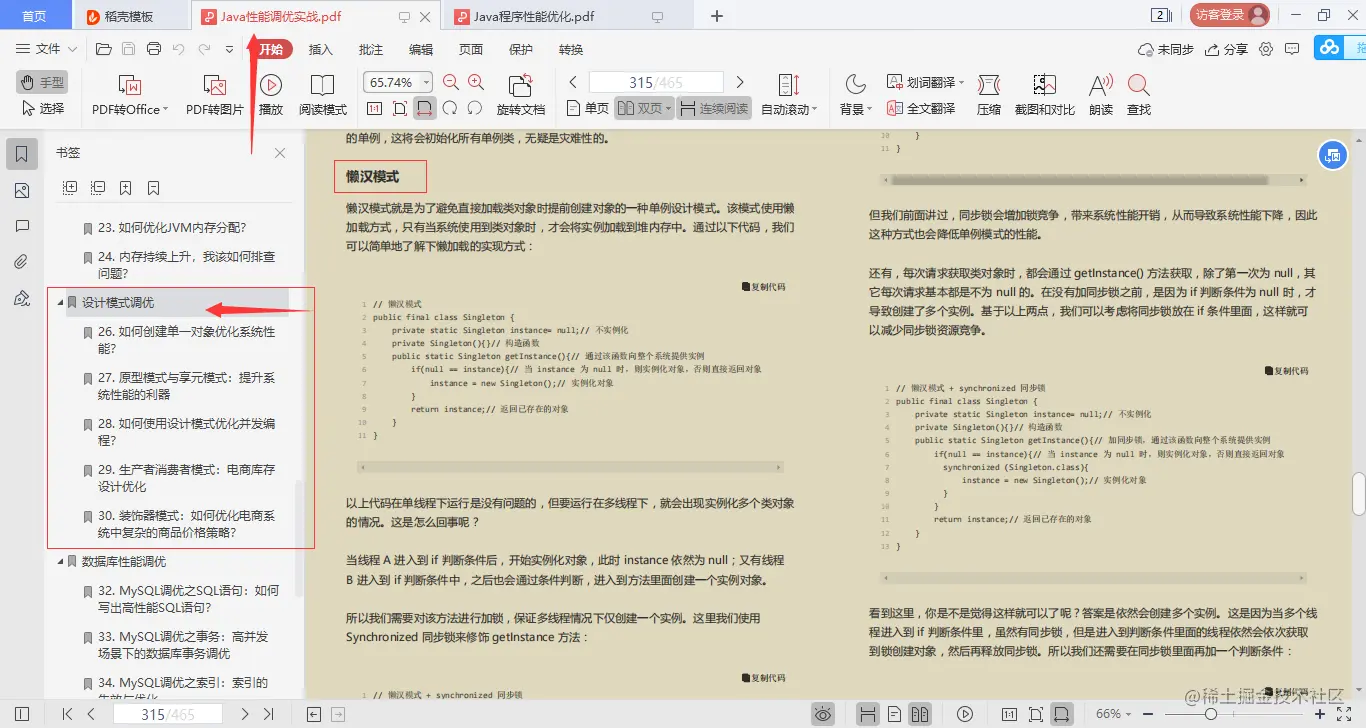The height and width of the screenshot is (728, 1366).
Task: Open the PDF转图片 tool
Action: click(213, 93)
